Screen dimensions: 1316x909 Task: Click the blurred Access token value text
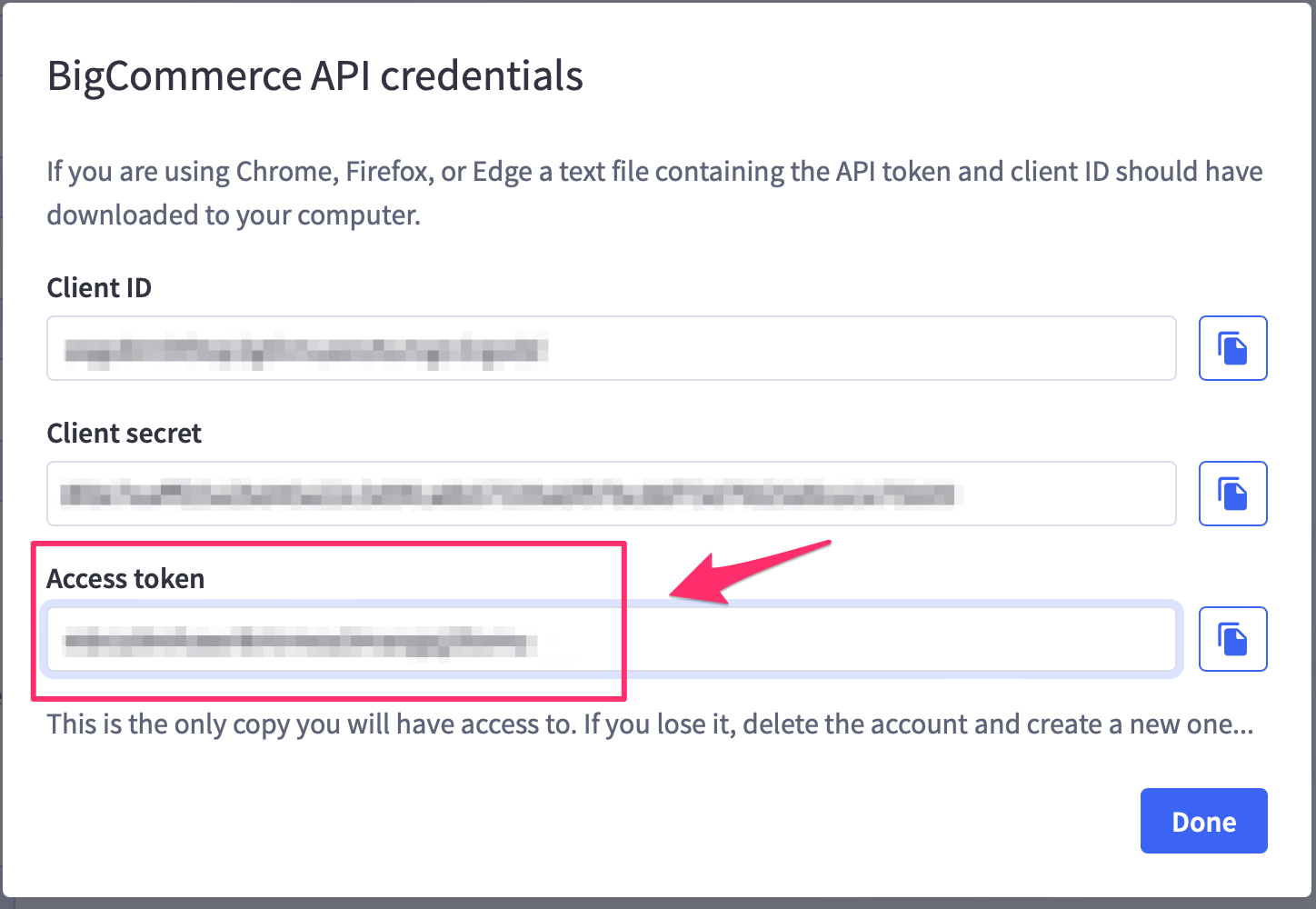tap(301, 641)
